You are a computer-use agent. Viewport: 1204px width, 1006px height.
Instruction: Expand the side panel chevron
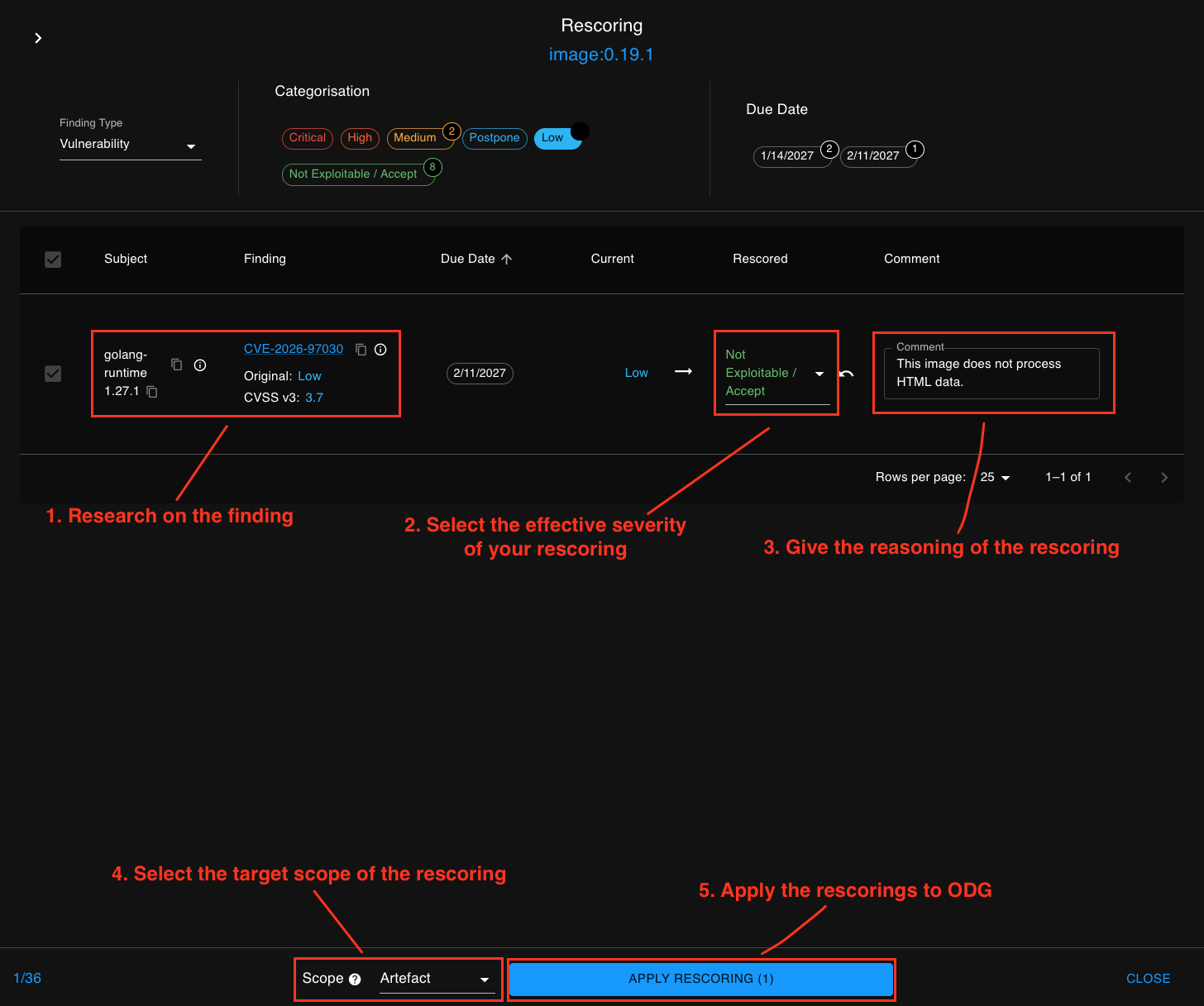(38, 38)
